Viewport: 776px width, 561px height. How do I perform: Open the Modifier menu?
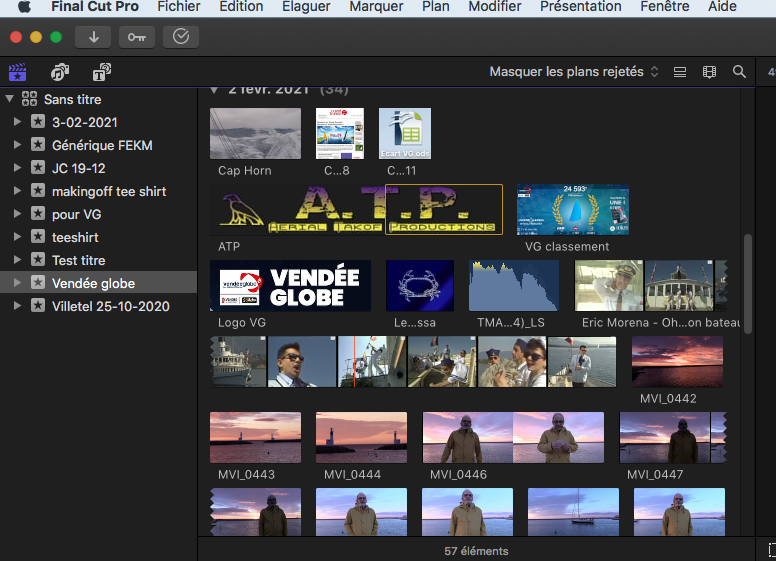point(494,7)
